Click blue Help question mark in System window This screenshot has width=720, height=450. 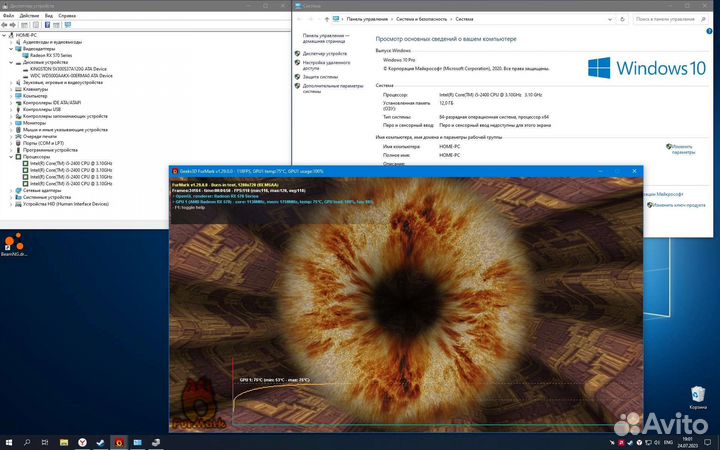(709, 31)
